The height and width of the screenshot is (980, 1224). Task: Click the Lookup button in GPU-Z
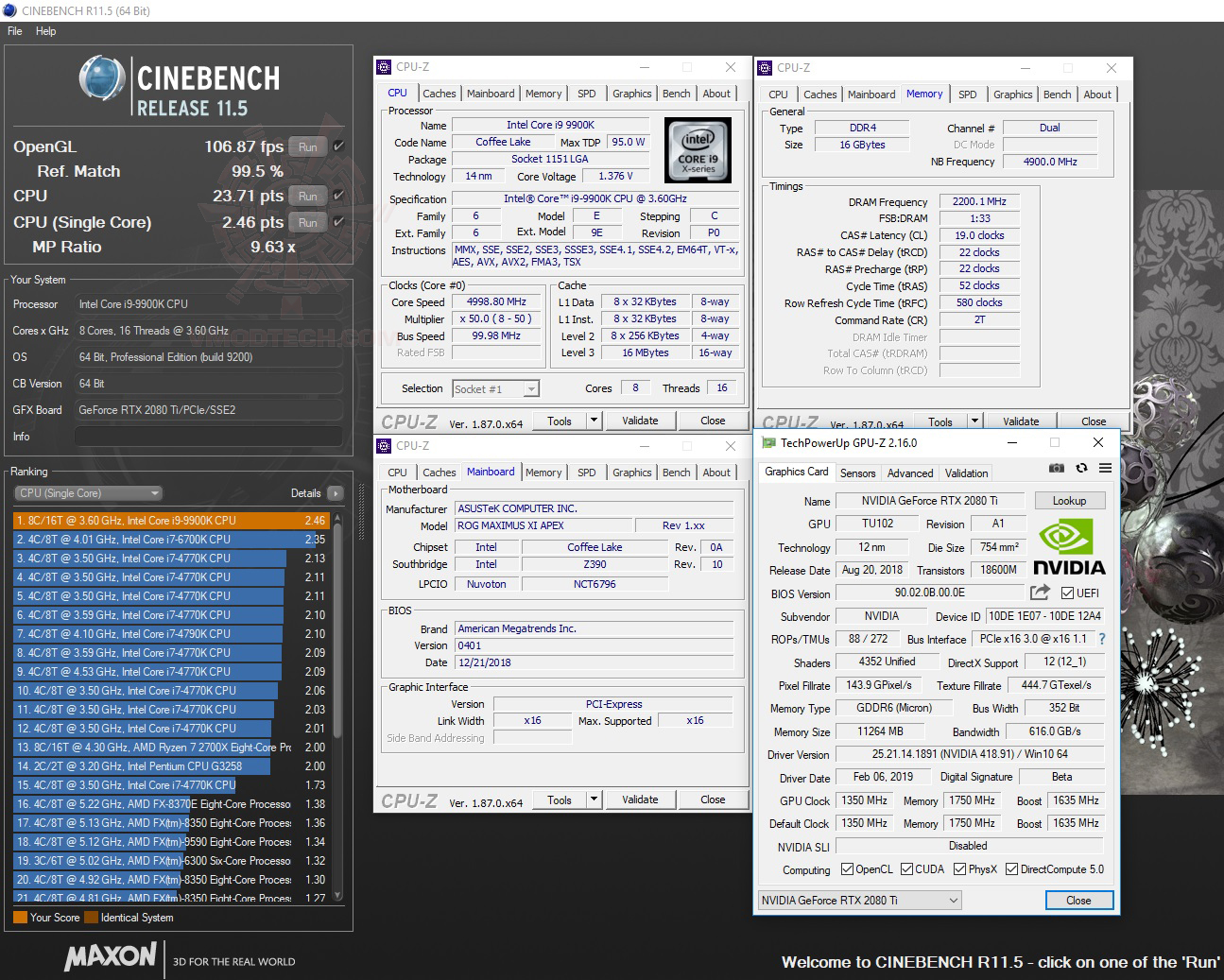(1069, 501)
